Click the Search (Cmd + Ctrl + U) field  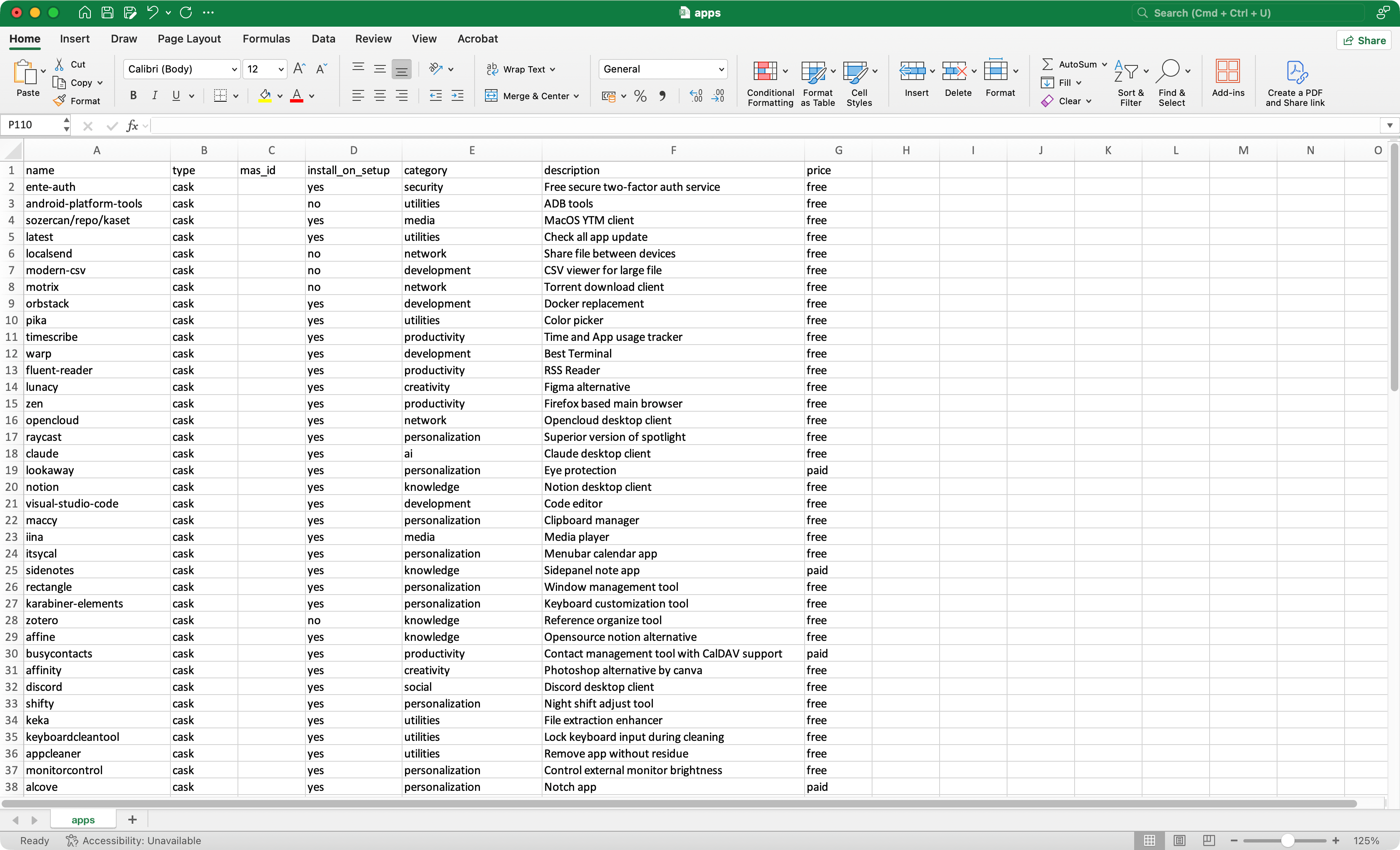tap(1248, 12)
